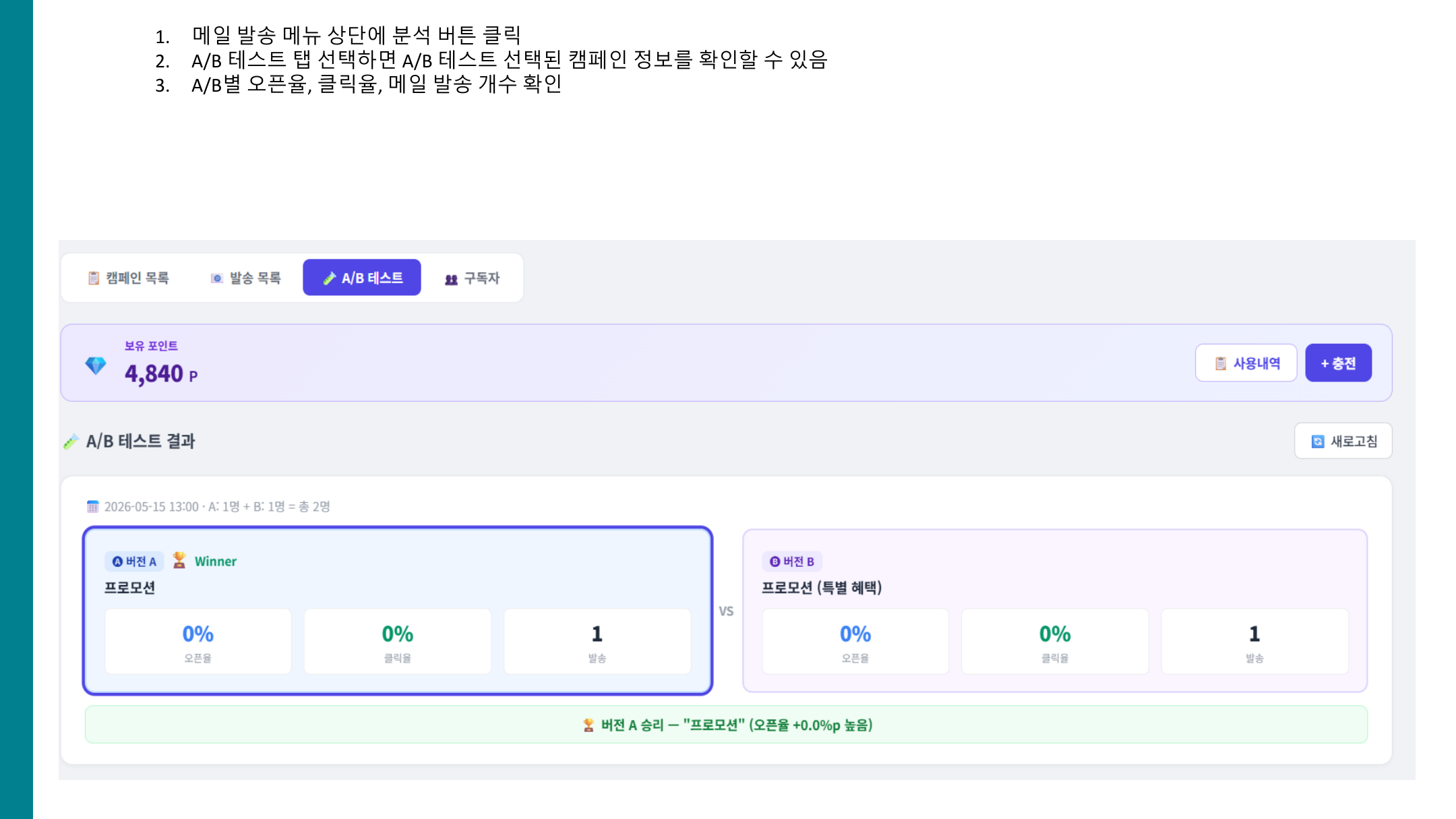The height and width of the screenshot is (819, 1456).
Task: Click the 새로고침 button
Action: click(x=1343, y=442)
